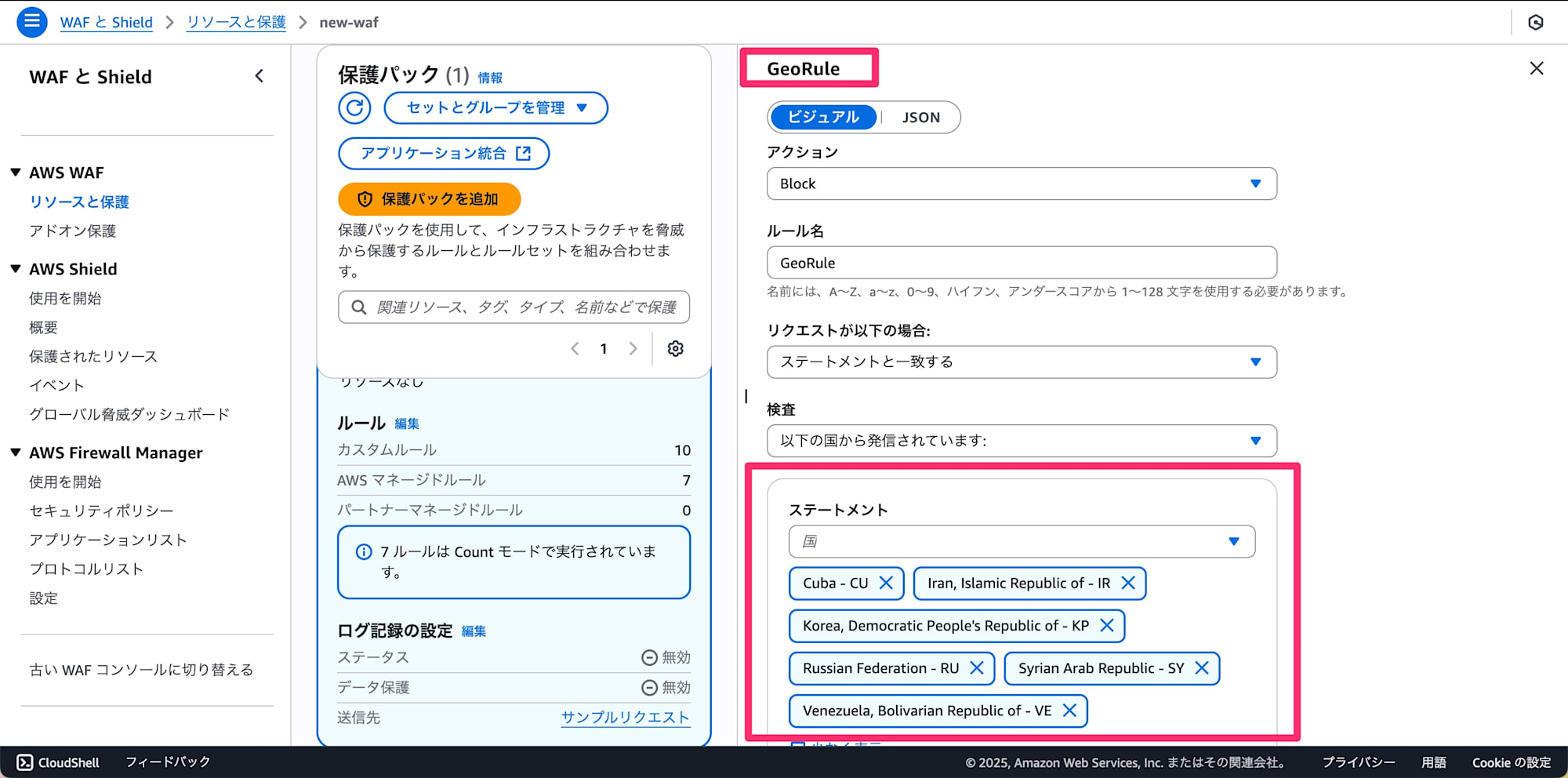Image resolution: width=1568 pixels, height=778 pixels.
Task: Refresh the protection packs list
Action: [x=354, y=107]
